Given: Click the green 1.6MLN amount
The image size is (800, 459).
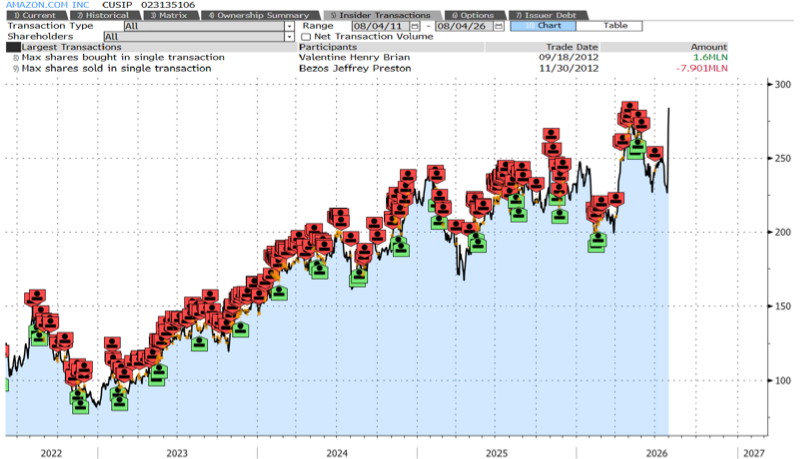Looking at the screenshot, I should pyautogui.click(x=710, y=58).
